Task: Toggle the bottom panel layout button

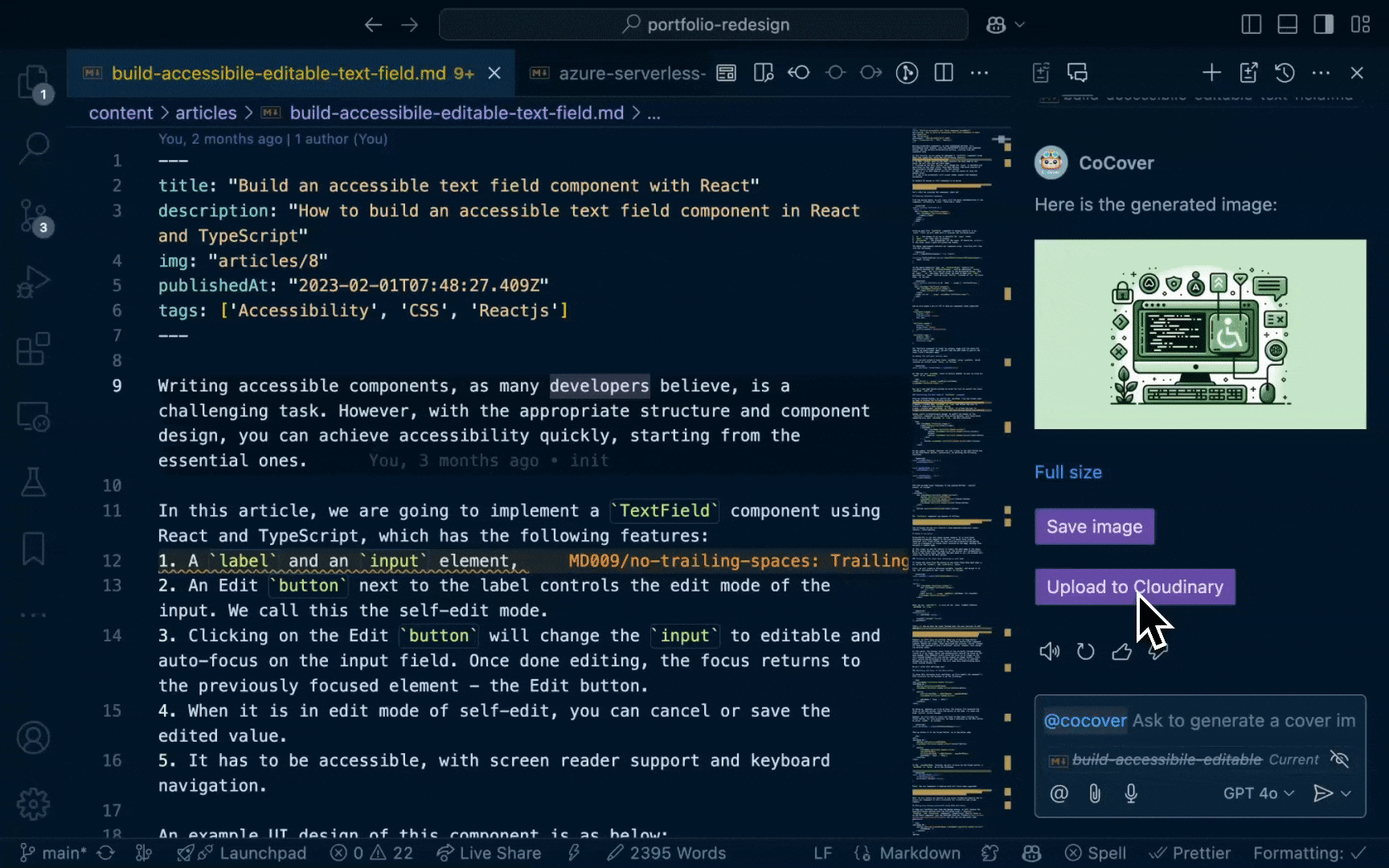Action: click(1287, 25)
